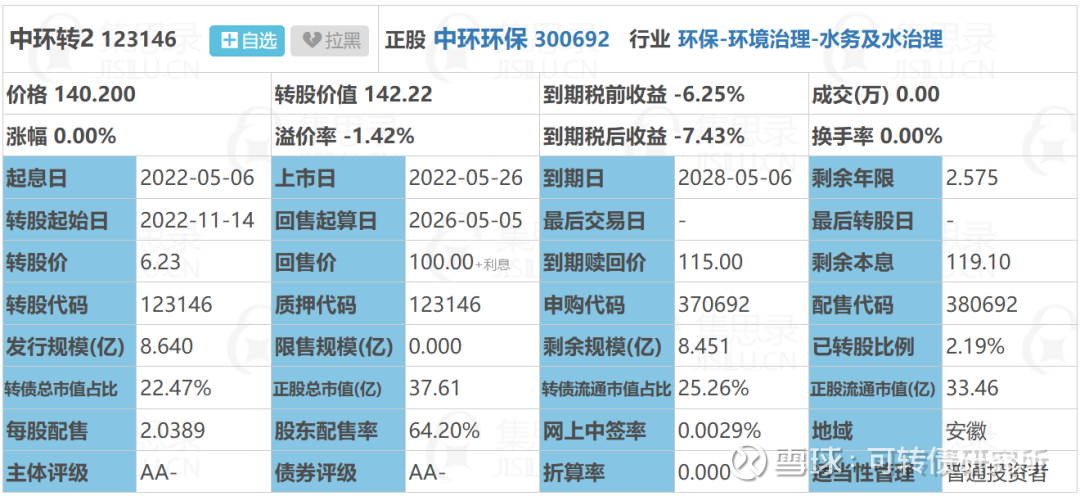Select 折算率 value 0.000
The width and height of the screenshot is (1080, 496).
704,473
